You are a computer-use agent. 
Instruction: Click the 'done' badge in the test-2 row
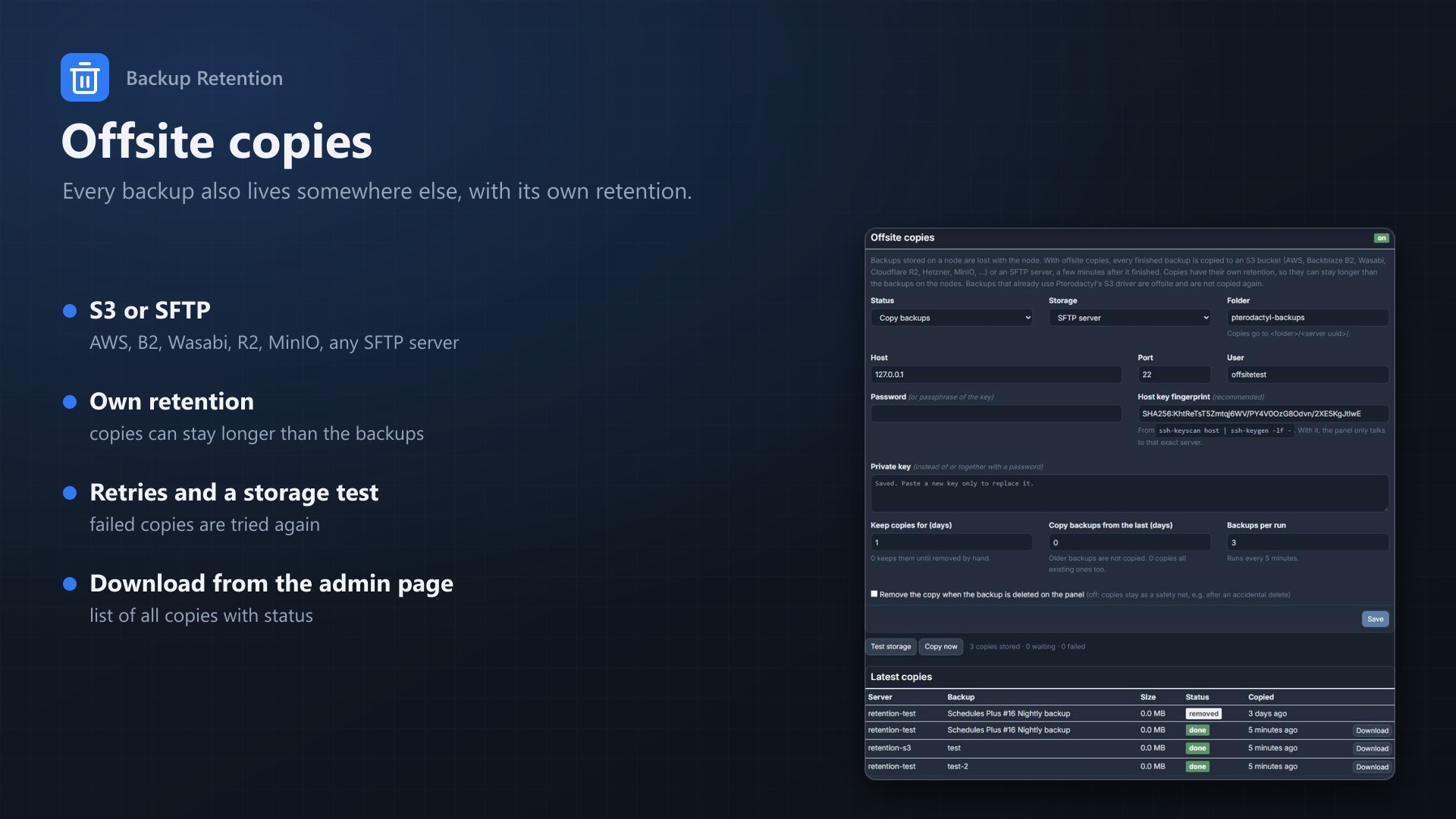pos(1197,767)
